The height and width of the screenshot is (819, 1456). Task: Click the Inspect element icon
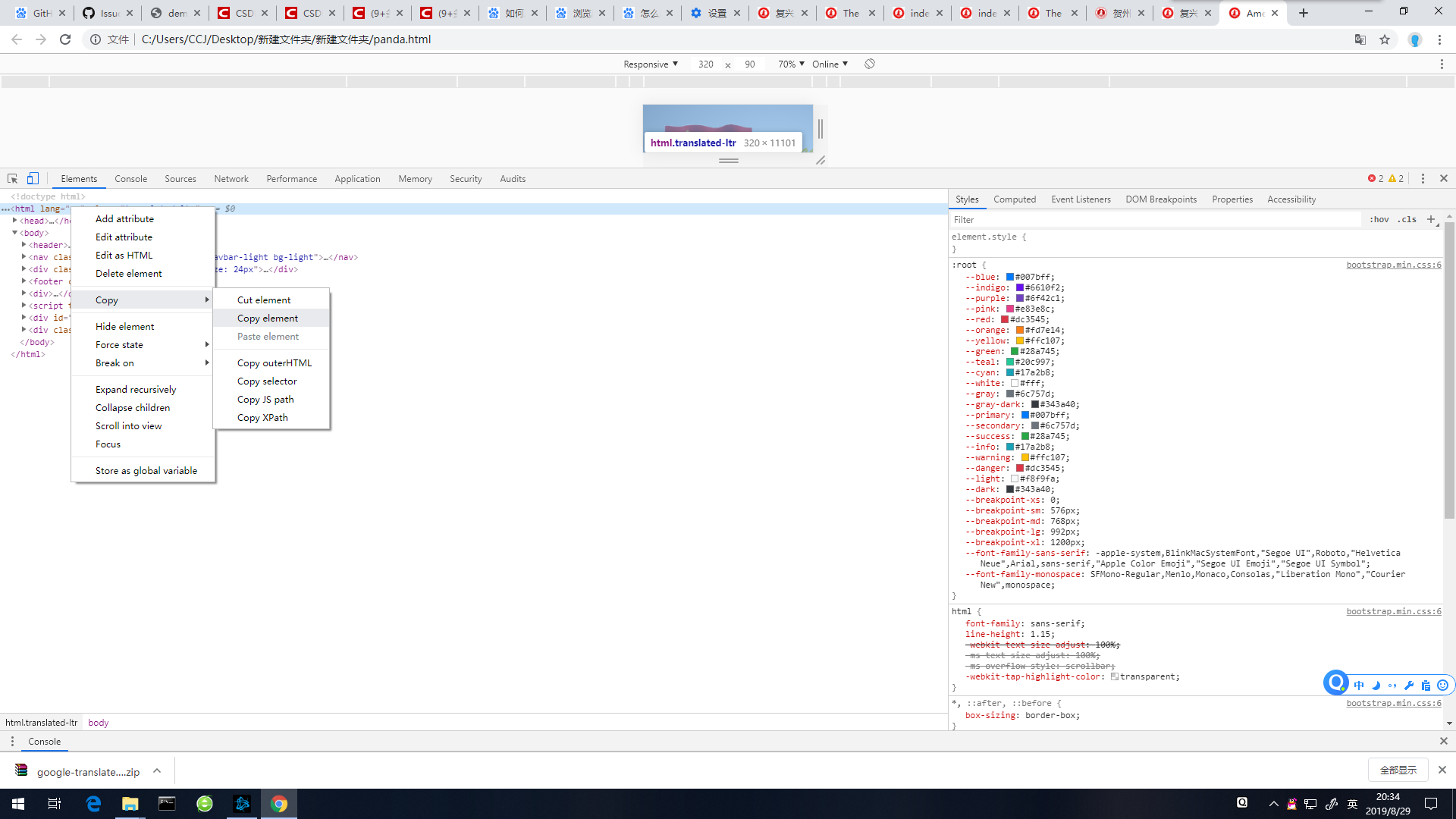12,178
